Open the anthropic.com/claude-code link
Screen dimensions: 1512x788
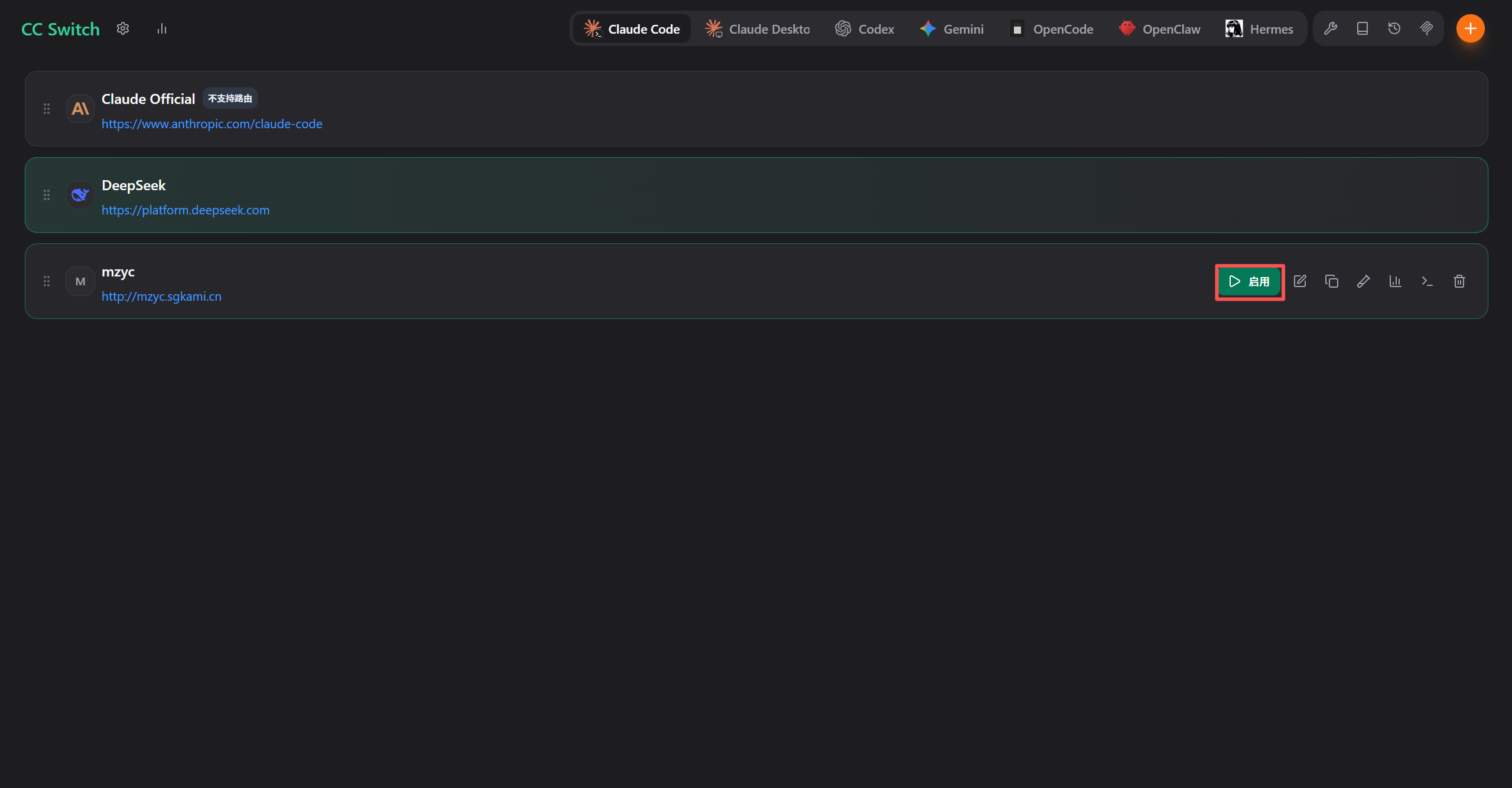tap(212, 124)
